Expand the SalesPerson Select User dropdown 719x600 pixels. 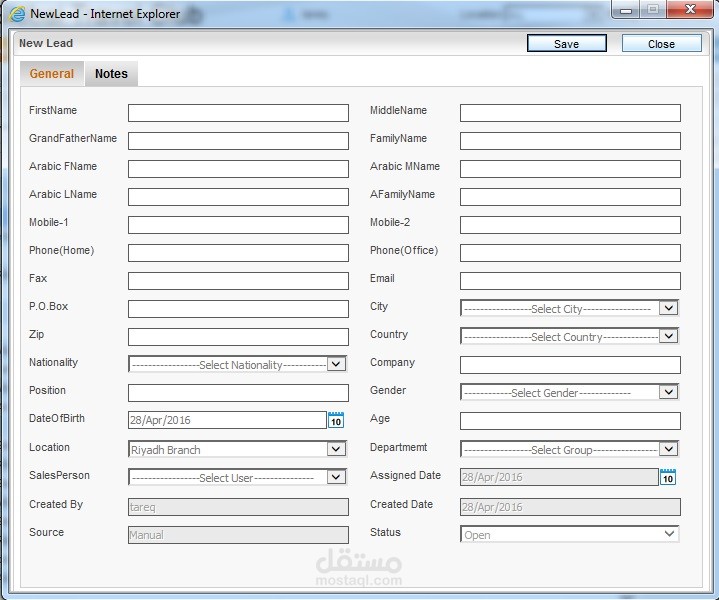[238, 477]
